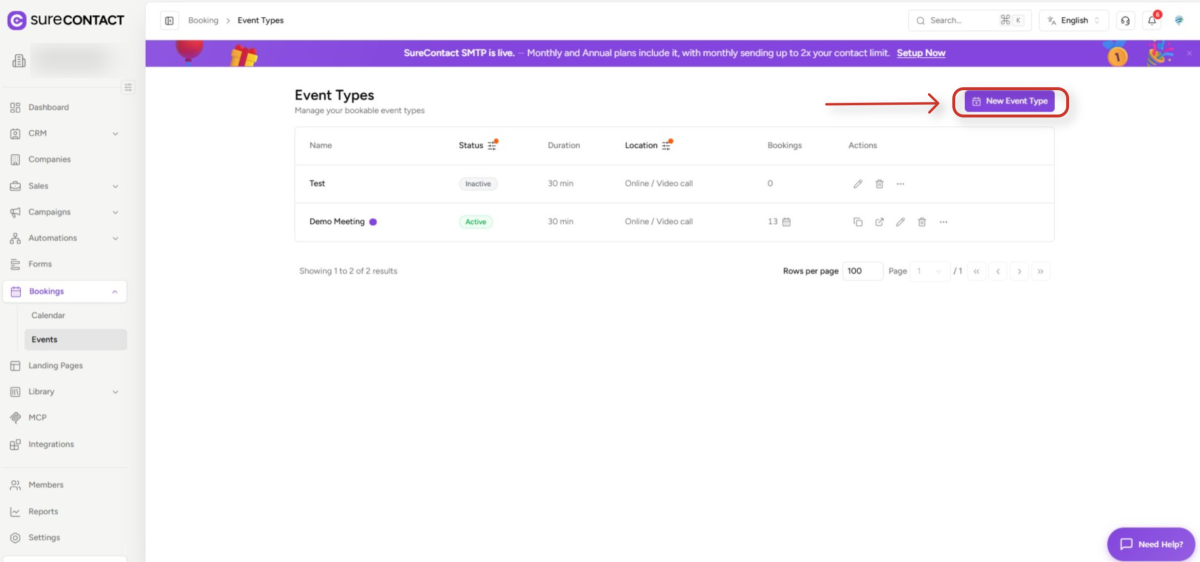1200x562 pixels.
Task: Open more actions for Demo Meeting
Action: tap(943, 222)
